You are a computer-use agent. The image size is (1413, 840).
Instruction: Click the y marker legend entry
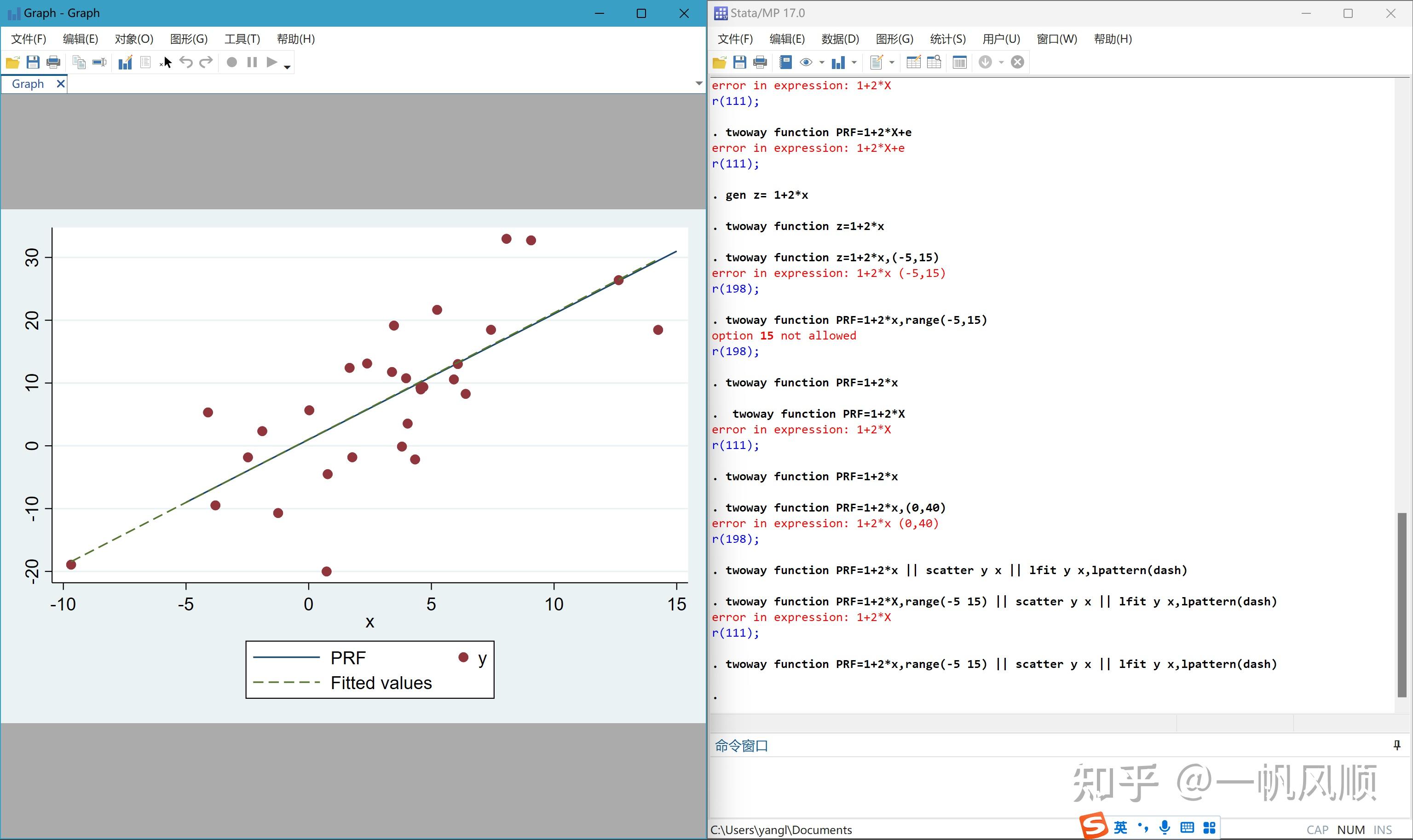[472, 658]
